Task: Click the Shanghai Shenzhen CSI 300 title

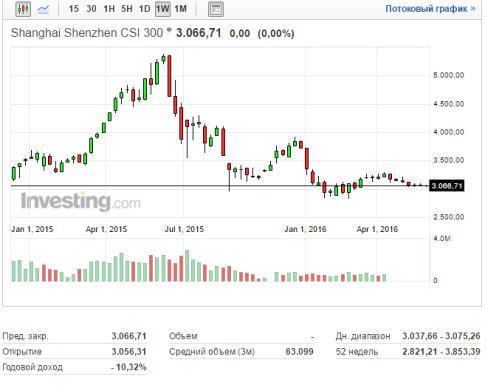Action: coord(87,33)
